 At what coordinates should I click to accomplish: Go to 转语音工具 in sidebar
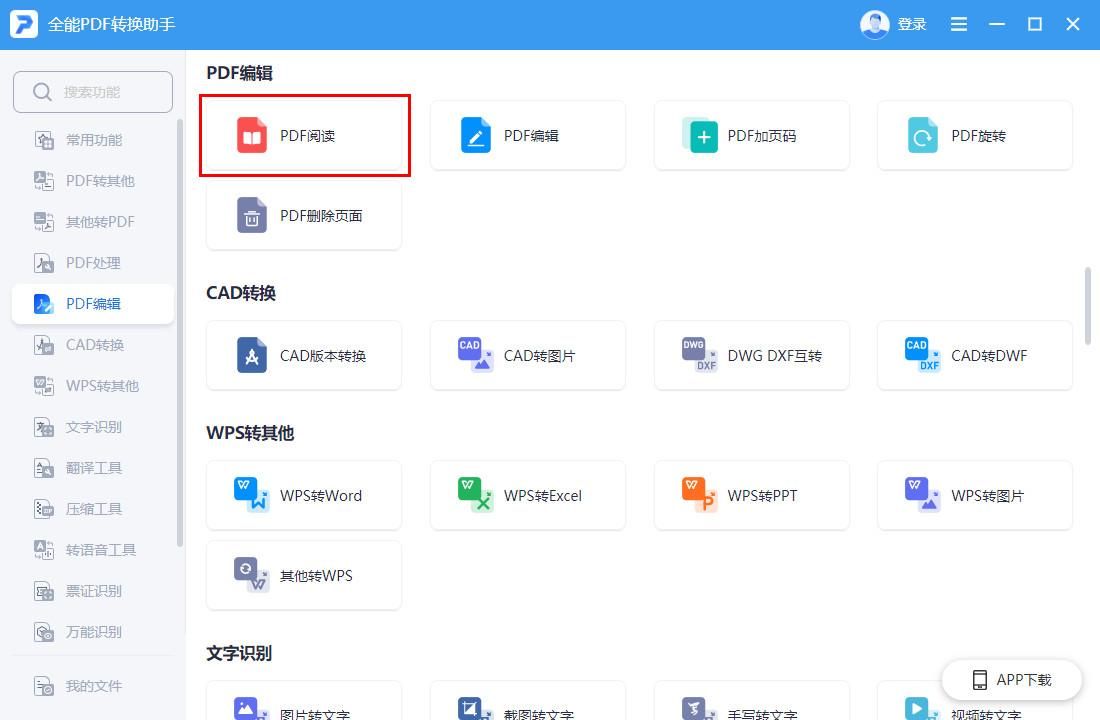pyautogui.click(x=93, y=549)
